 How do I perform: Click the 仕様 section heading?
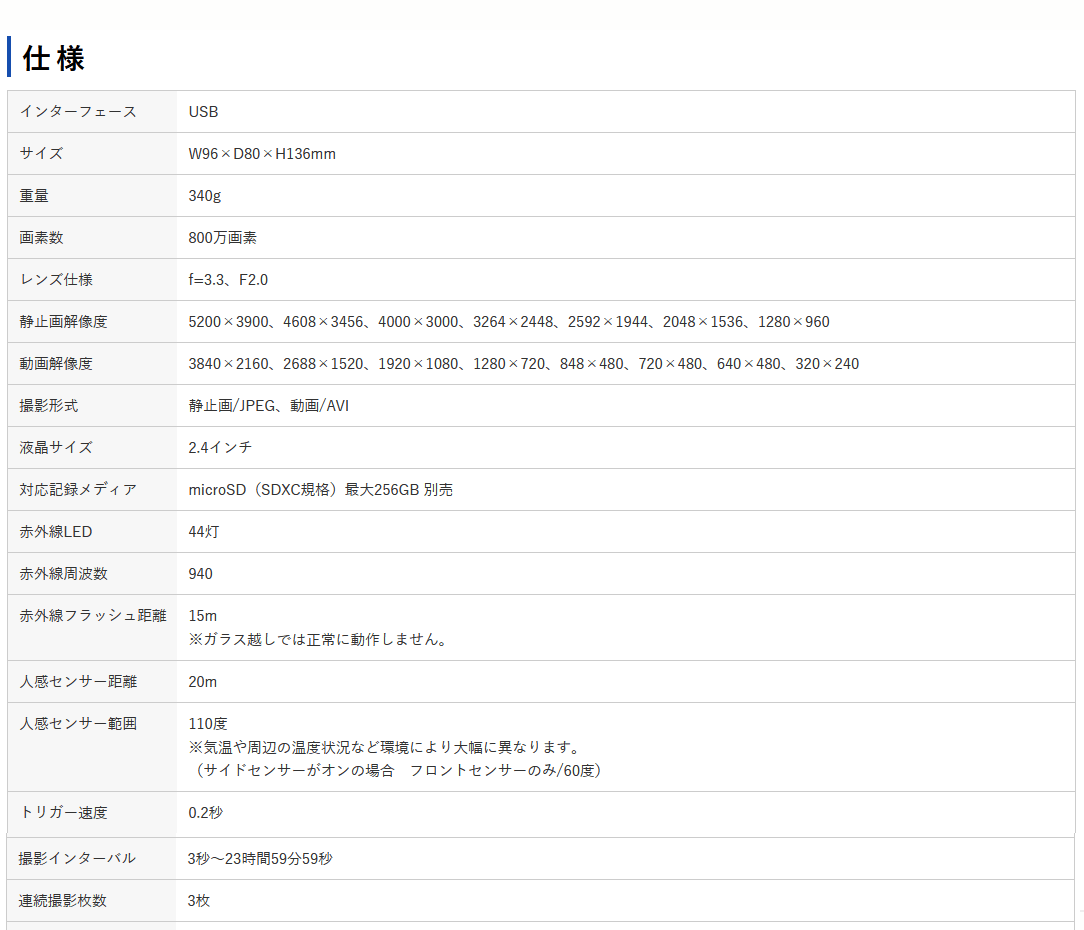[x=54, y=58]
